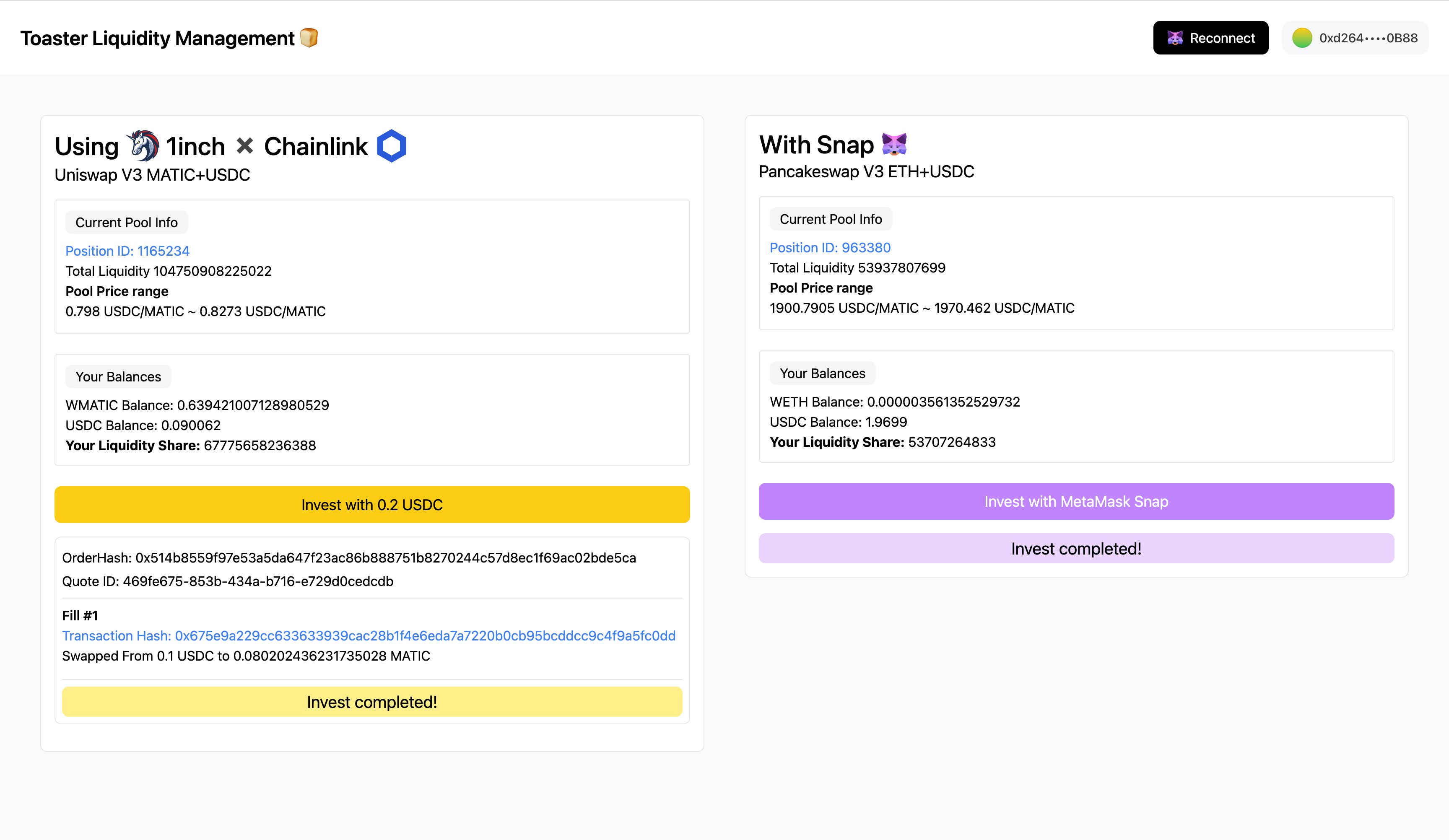Click WETH Balance value line
The height and width of the screenshot is (840, 1449).
[x=895, y=401]
